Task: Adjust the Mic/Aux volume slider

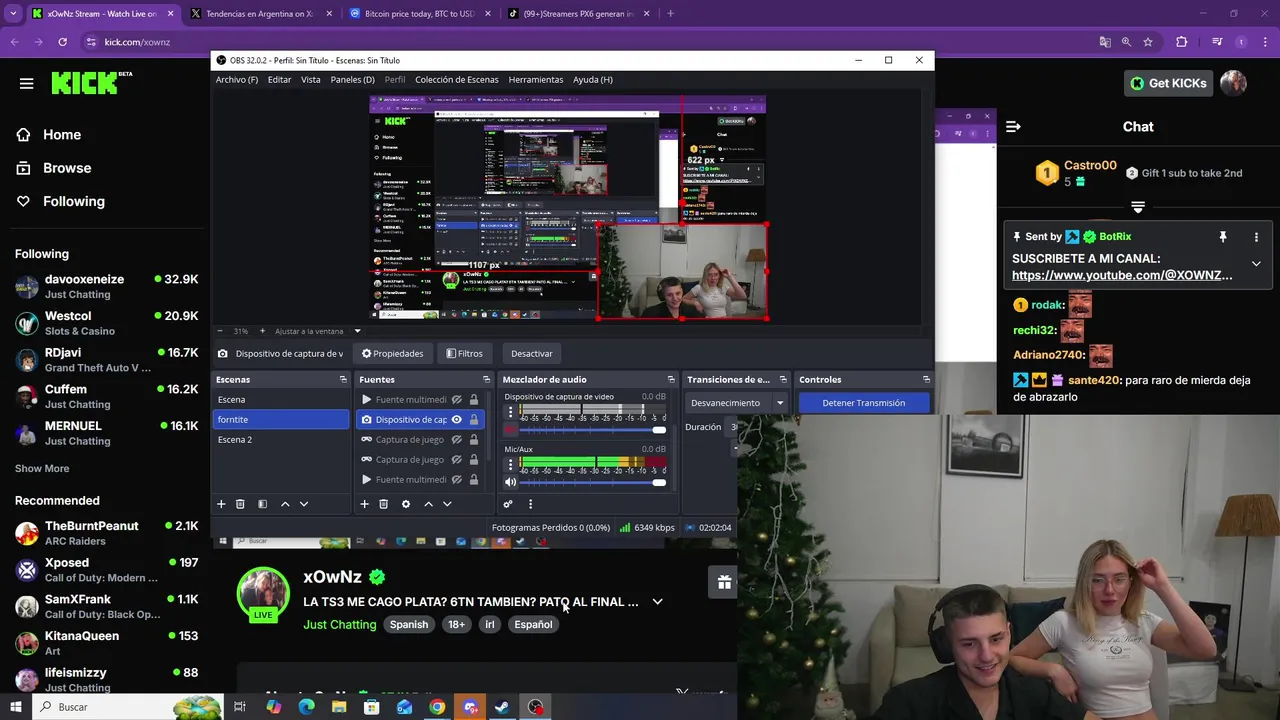Action: [593, 483]
